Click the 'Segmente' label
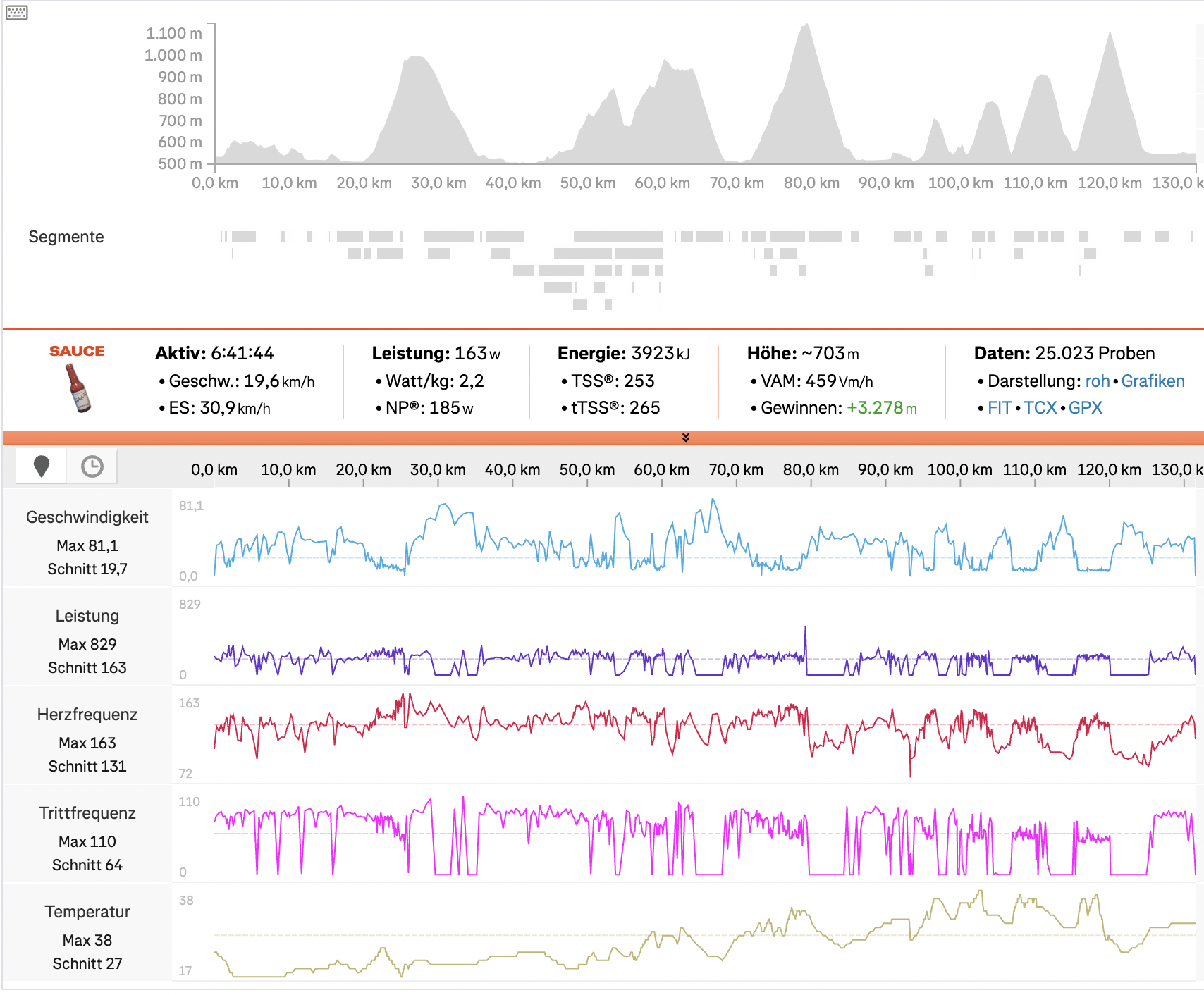 66,237
